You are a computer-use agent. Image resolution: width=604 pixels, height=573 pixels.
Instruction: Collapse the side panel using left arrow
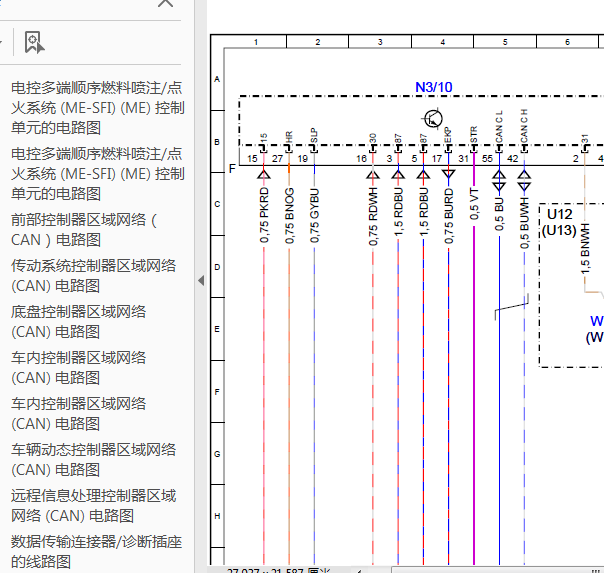(201, 280)
